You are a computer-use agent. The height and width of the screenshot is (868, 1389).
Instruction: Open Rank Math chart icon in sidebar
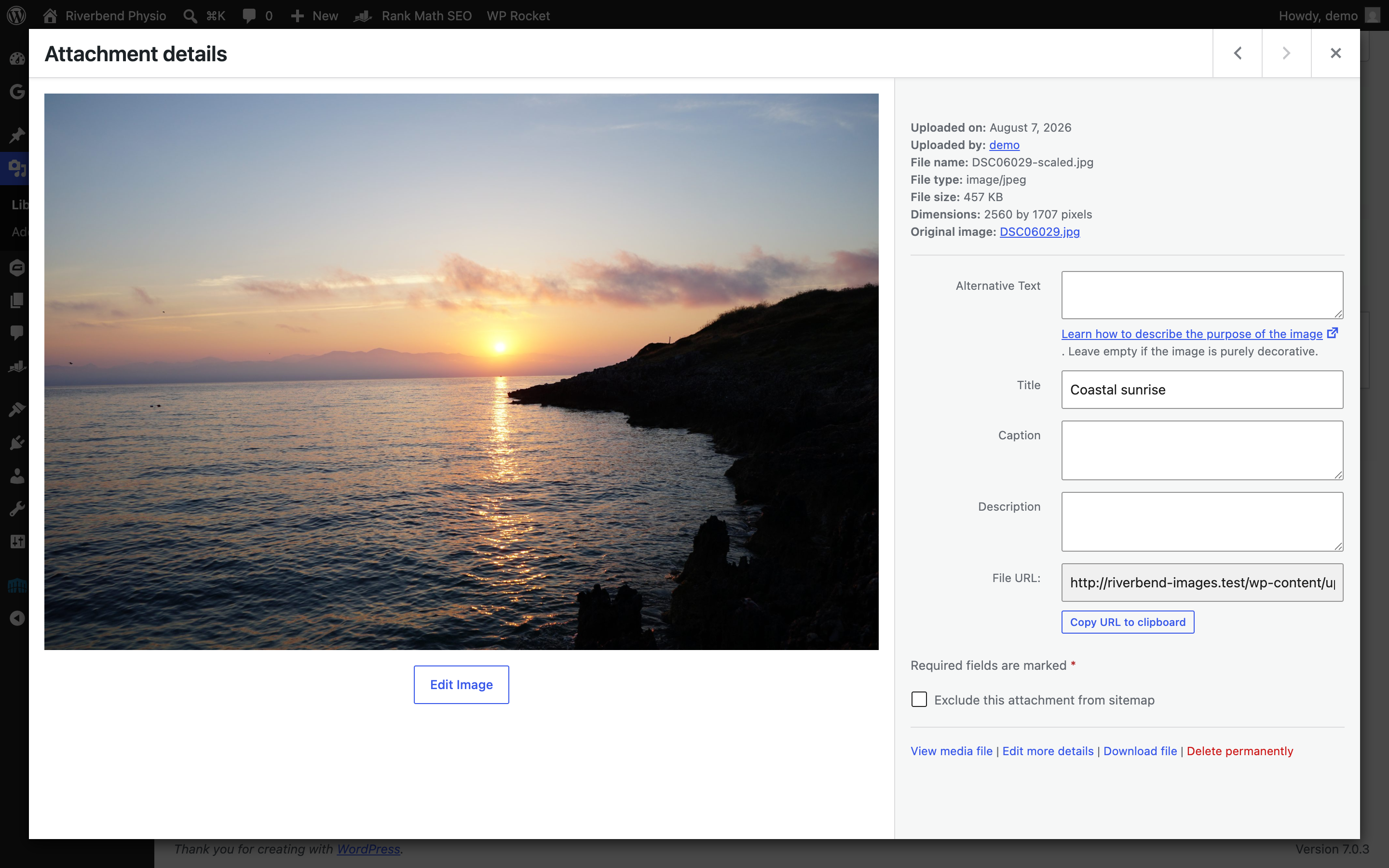coord(17,366)
